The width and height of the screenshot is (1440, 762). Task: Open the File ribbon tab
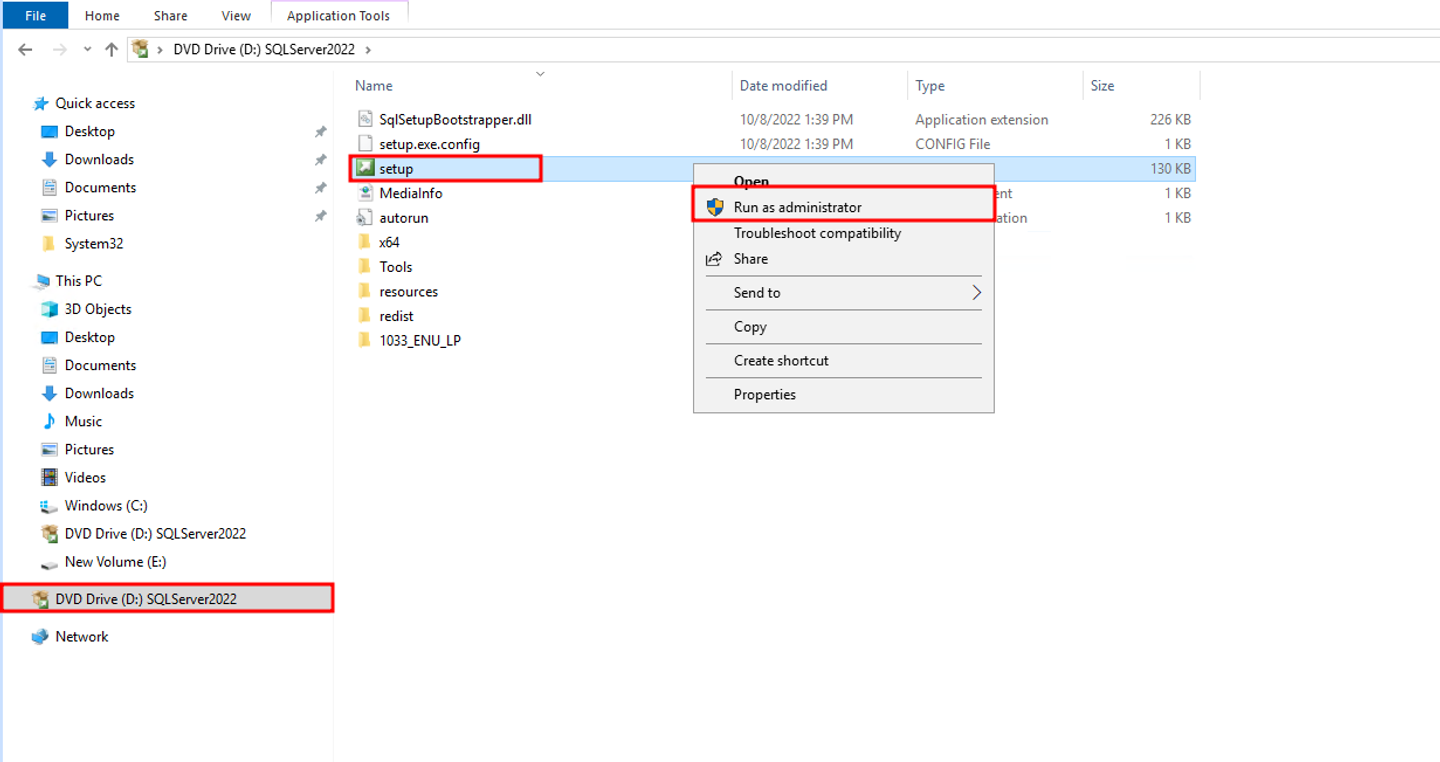35,15
